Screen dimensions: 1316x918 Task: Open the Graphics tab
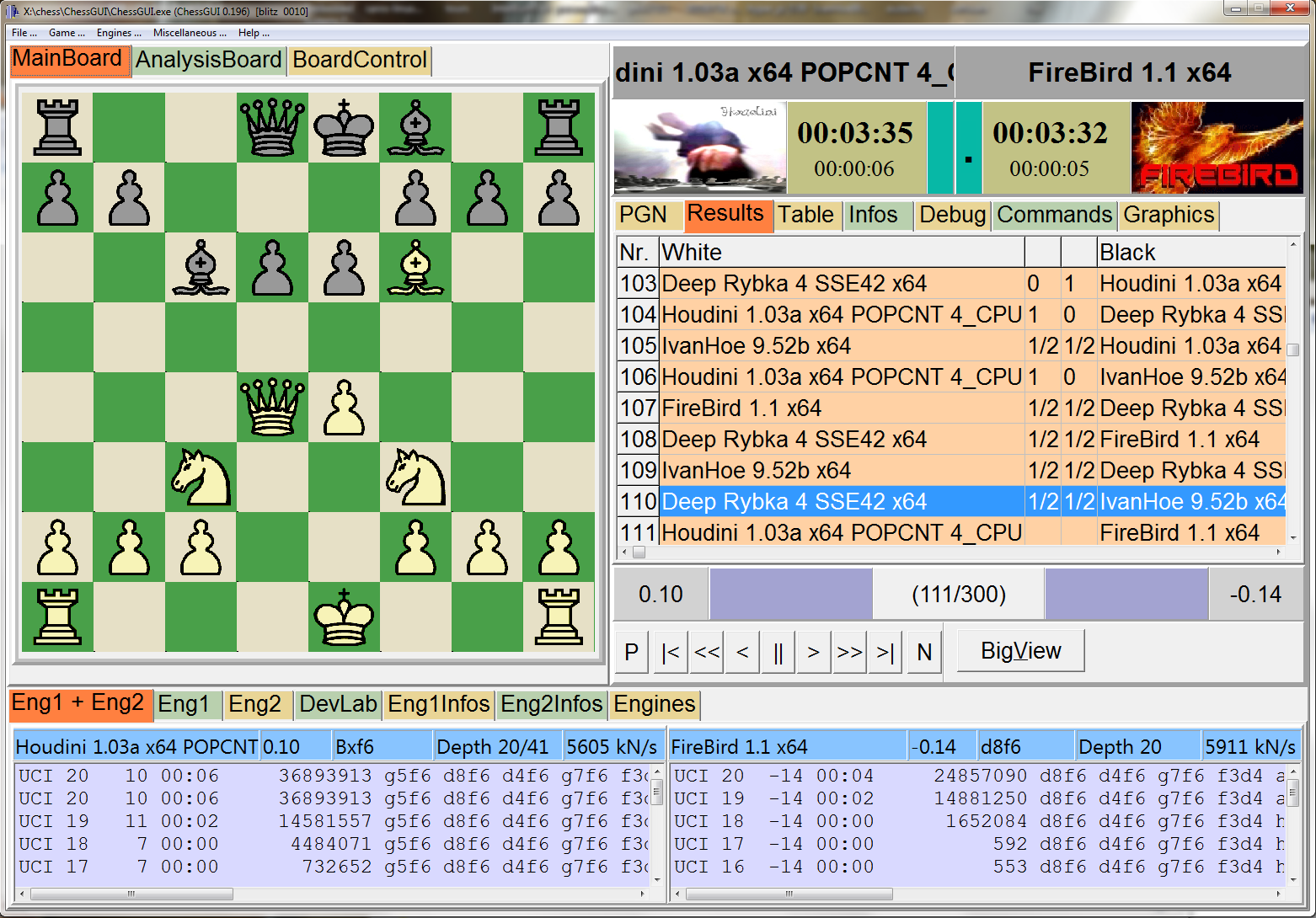pos(1169,215)
